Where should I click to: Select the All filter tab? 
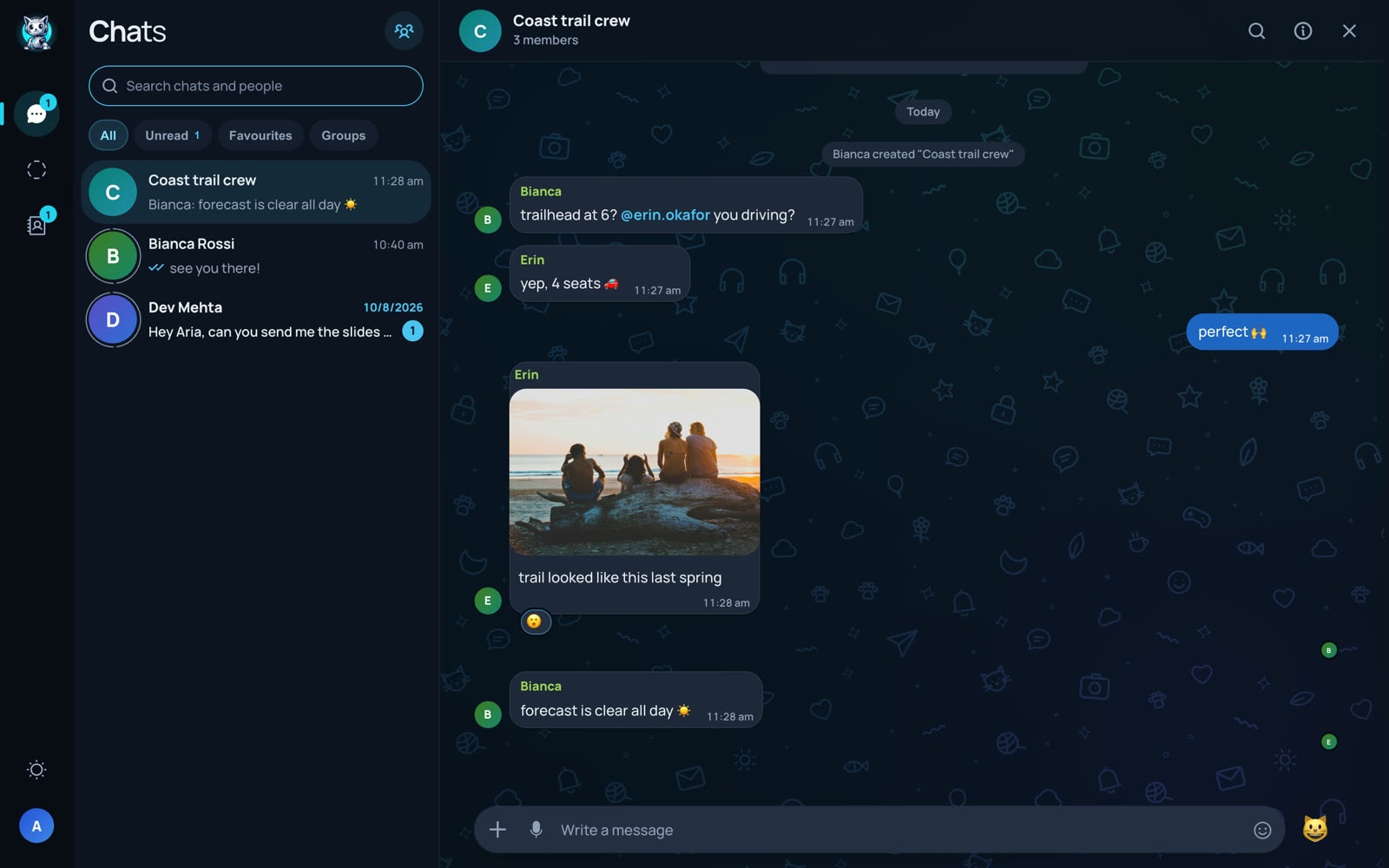coord(109,135)
